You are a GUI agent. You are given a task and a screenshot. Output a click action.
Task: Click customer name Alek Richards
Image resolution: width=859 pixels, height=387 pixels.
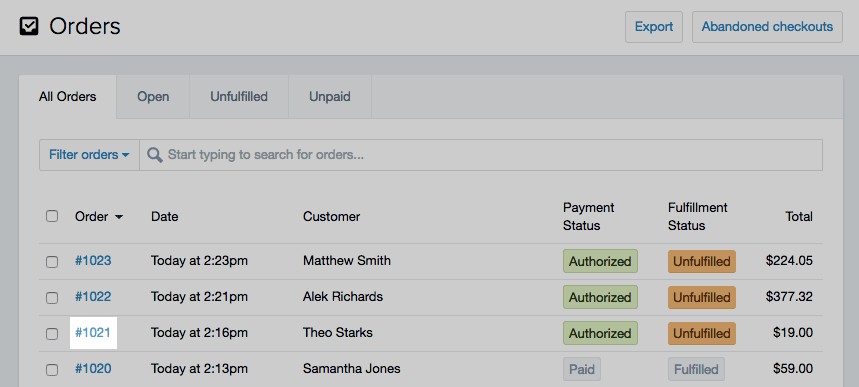(343, 297)
